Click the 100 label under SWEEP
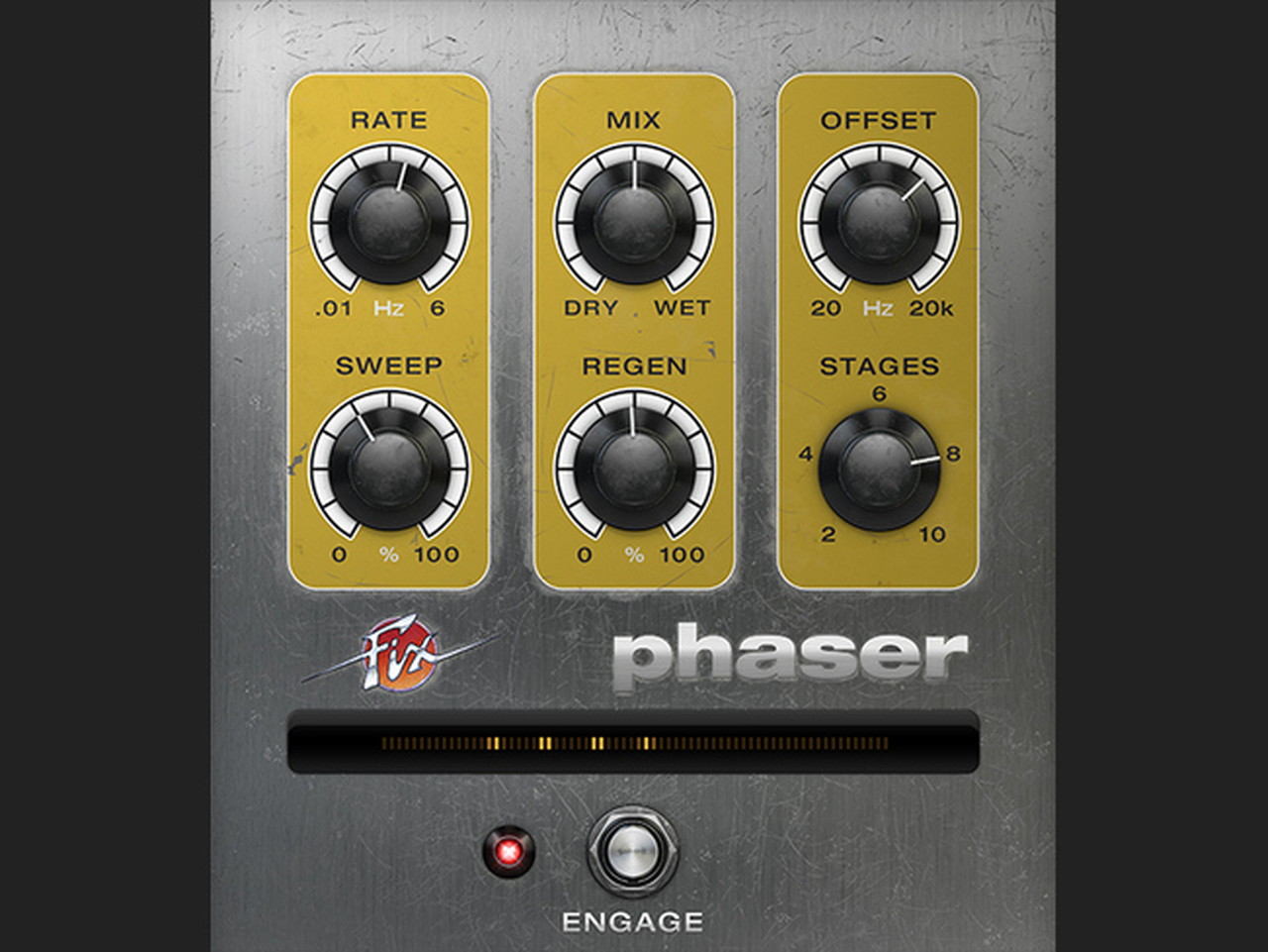Viewport: 1268px width, 952px height. coord(436,555)
